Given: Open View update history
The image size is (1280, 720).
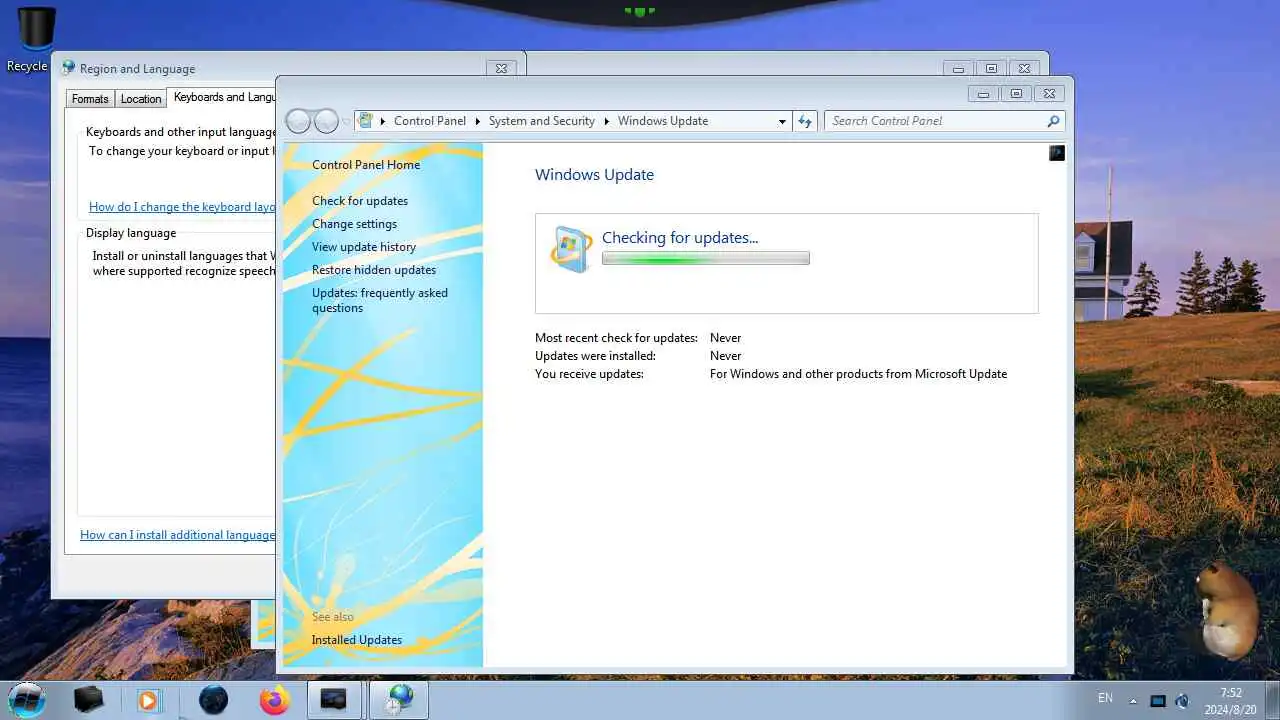Looking at the screenshot, I should [x=364, y=247].
